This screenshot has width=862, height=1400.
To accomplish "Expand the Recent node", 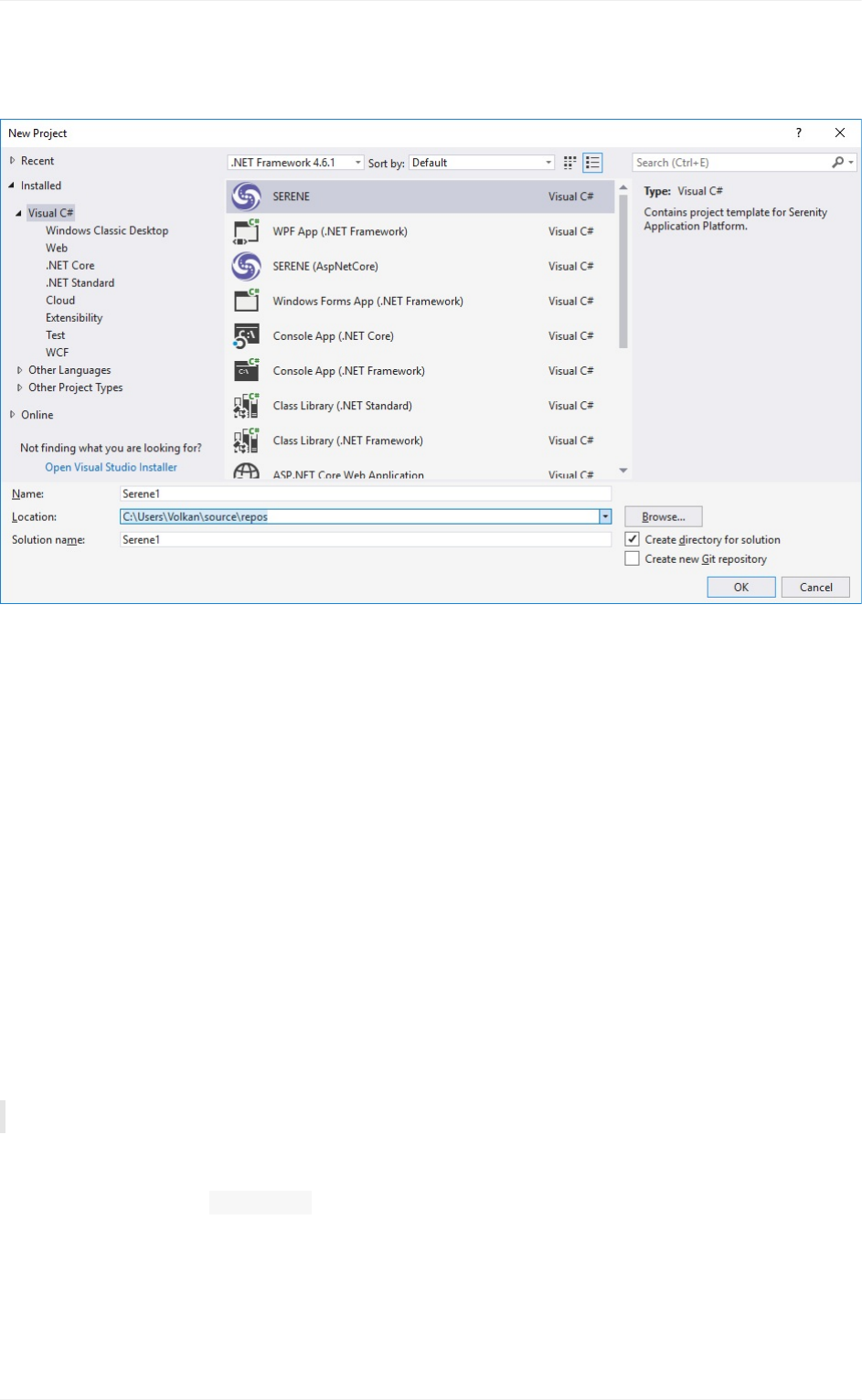I will (x=13, y=160).
